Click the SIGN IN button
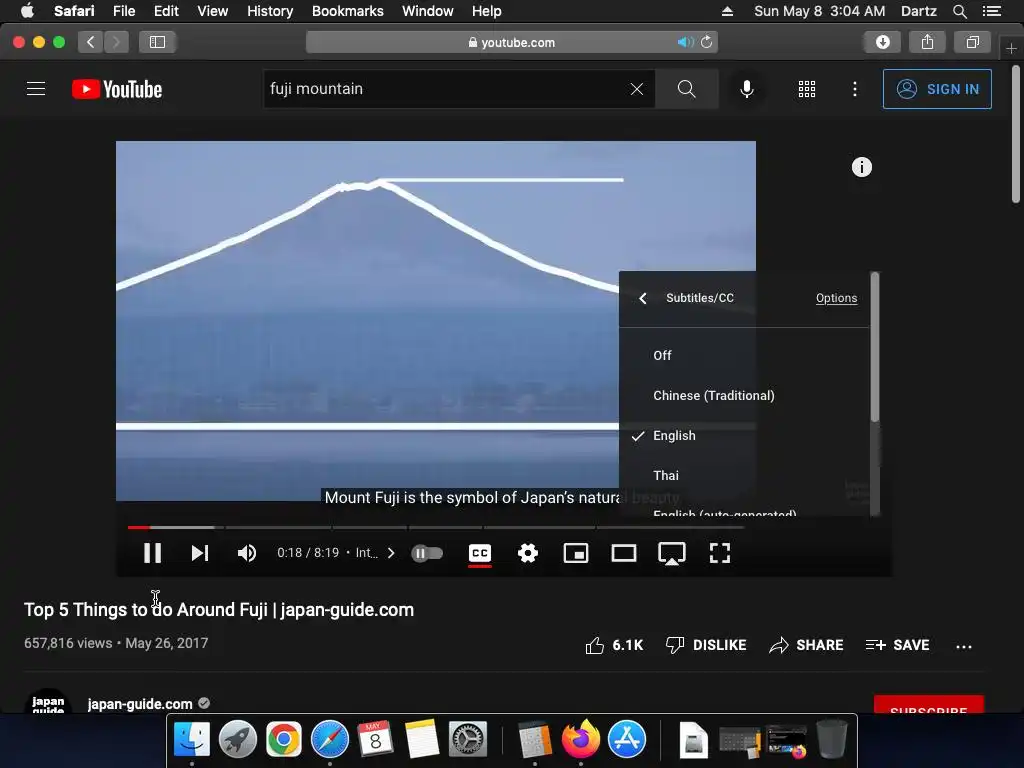 point(936,89)
